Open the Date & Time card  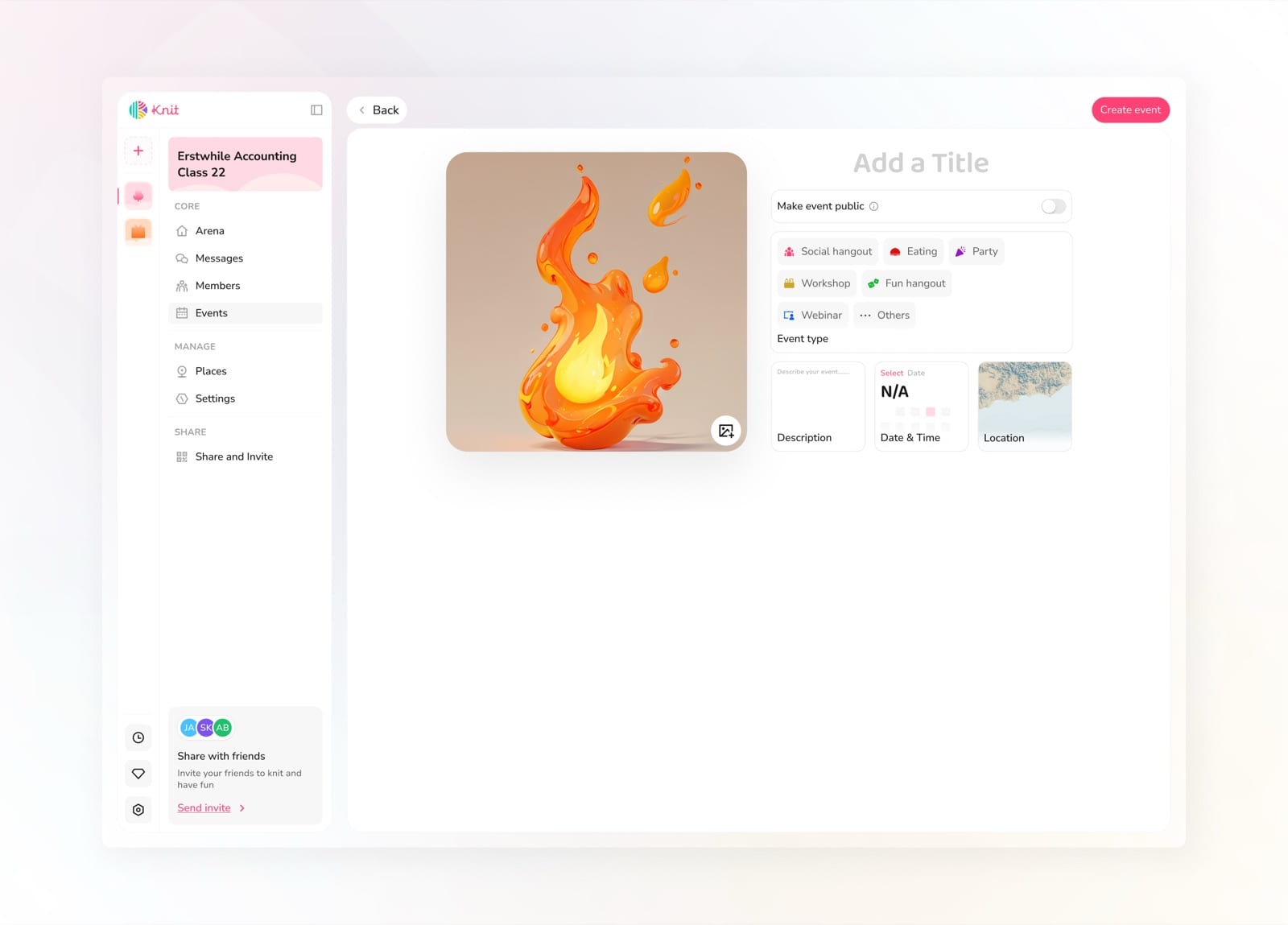click(921, 407)
